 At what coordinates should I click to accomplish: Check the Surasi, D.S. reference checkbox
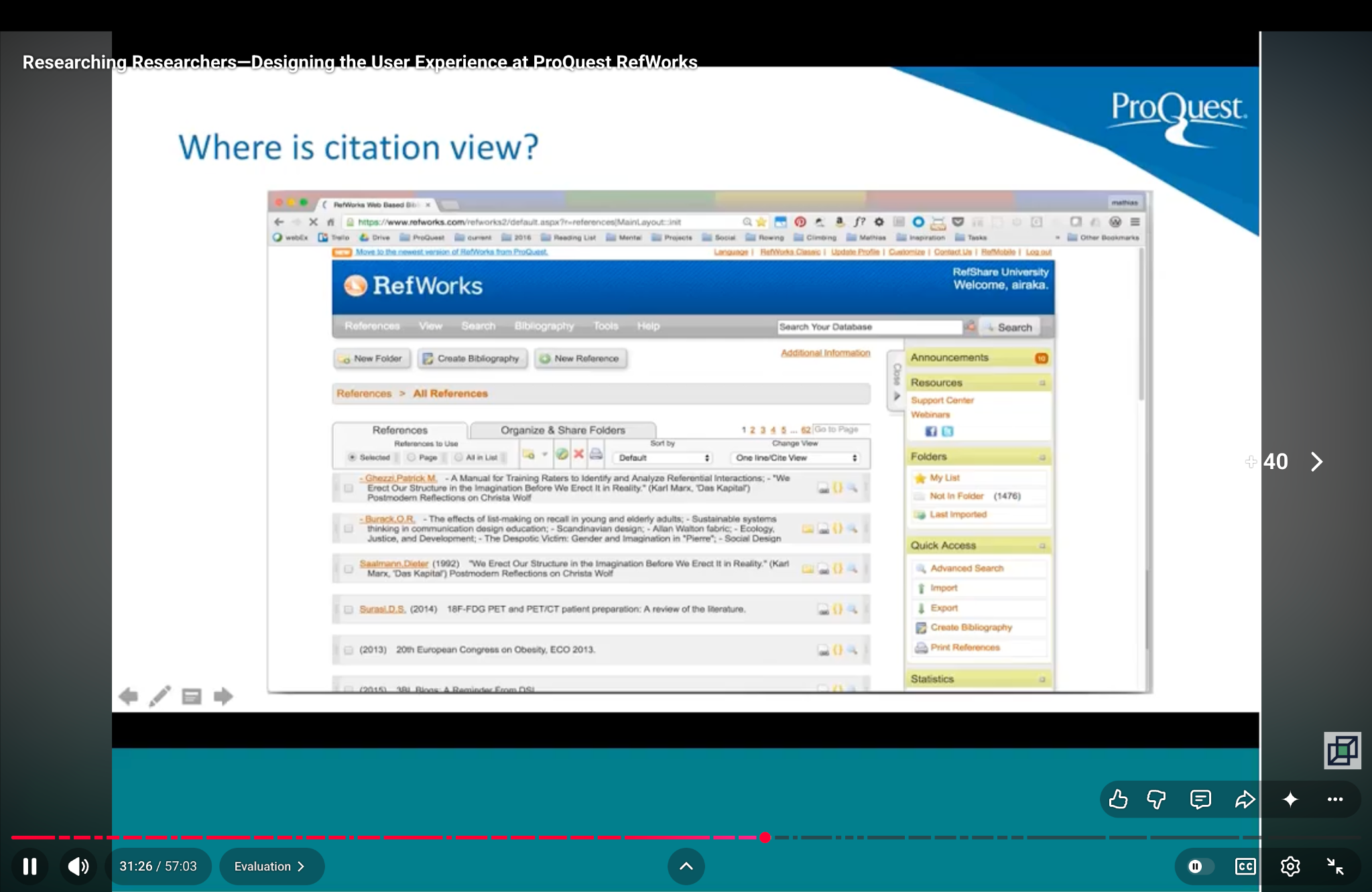tap(349, 609)
